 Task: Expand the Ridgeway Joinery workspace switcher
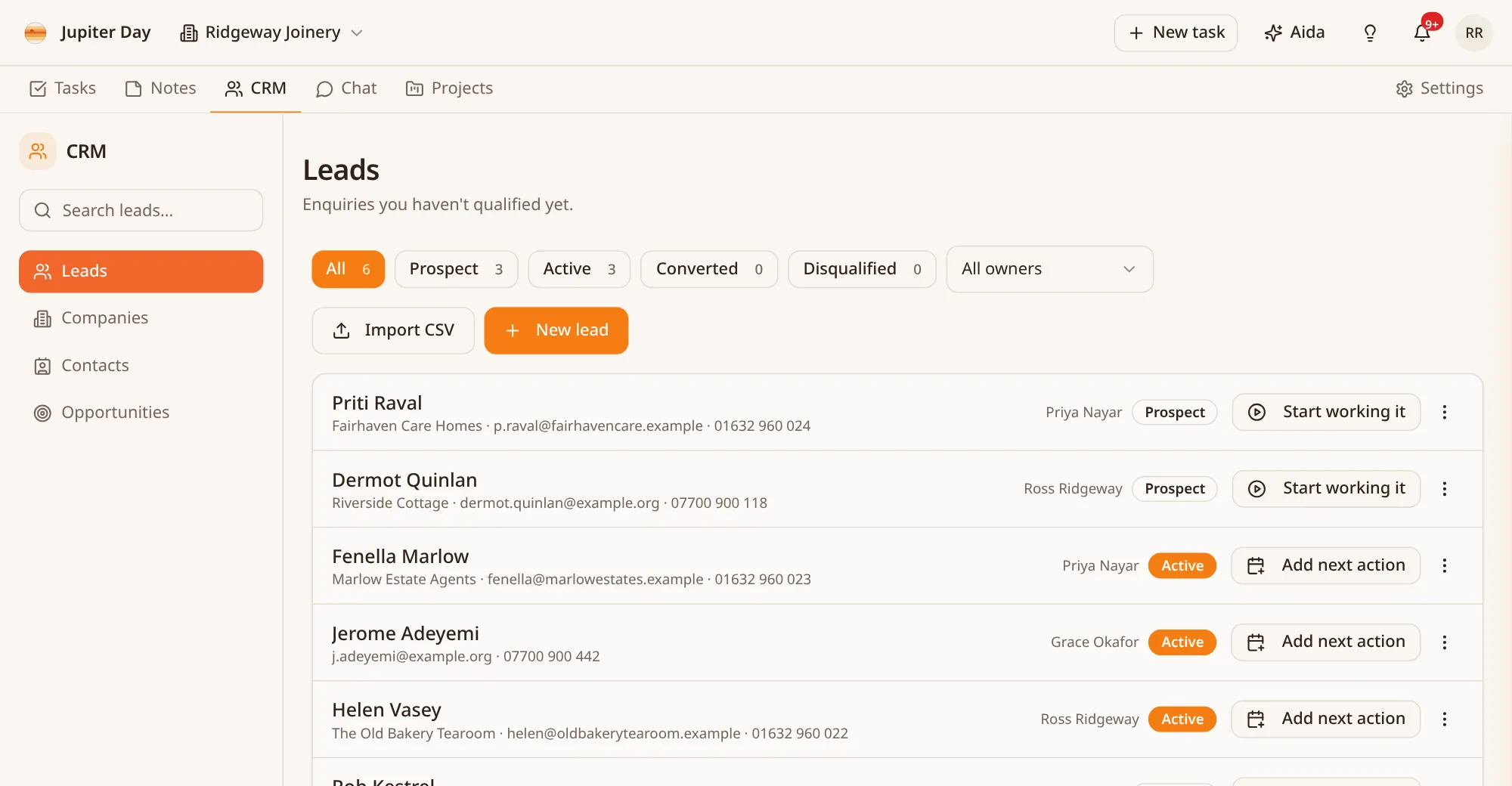(272, 32)
